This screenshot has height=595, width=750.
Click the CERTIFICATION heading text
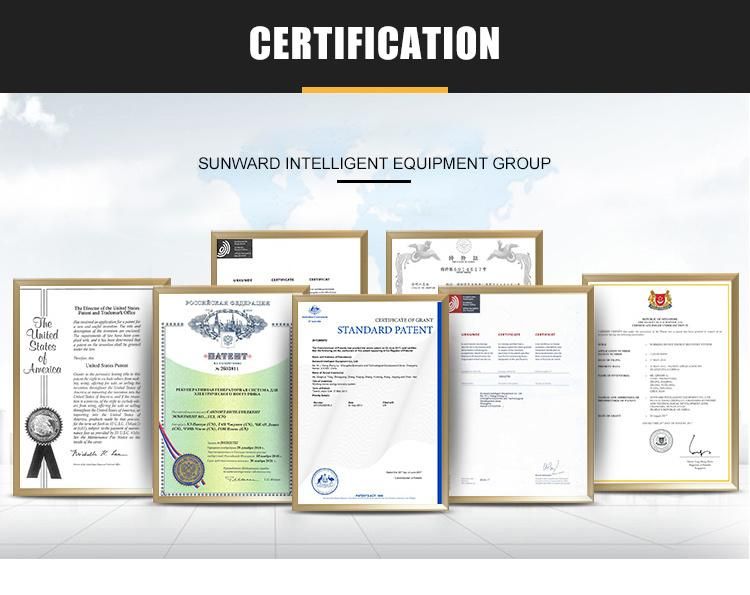[x=375, y=43]
